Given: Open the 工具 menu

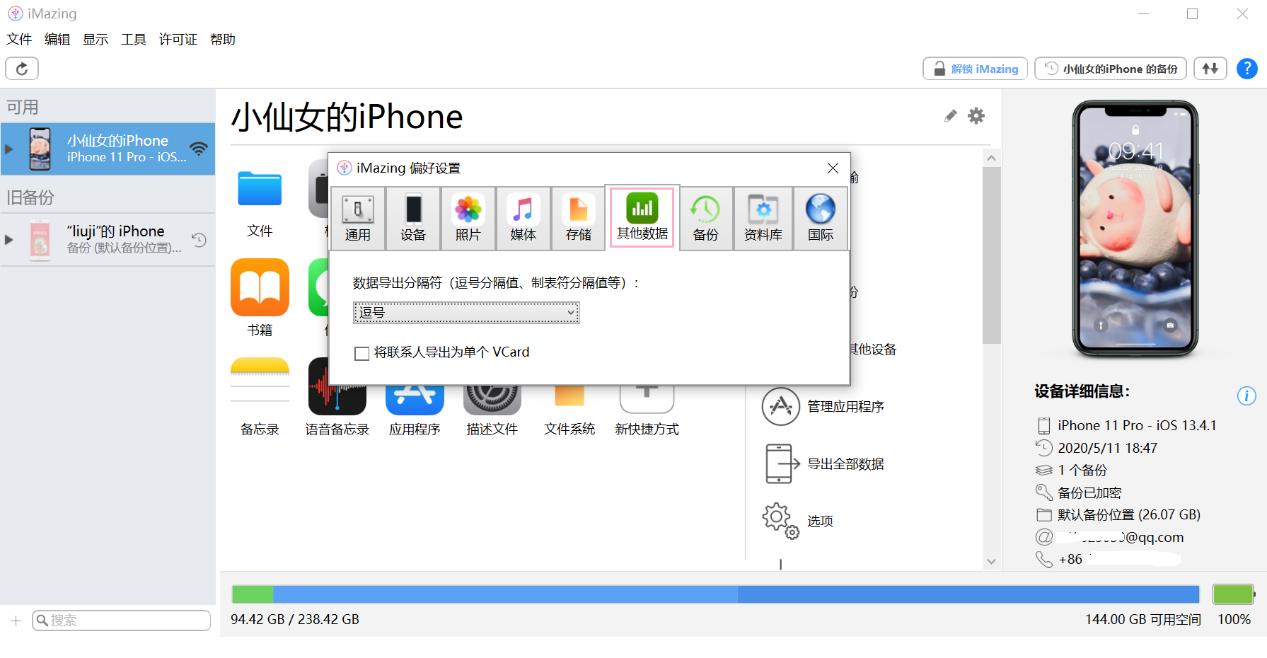Looking at the screenshot, I should point(133,39).
